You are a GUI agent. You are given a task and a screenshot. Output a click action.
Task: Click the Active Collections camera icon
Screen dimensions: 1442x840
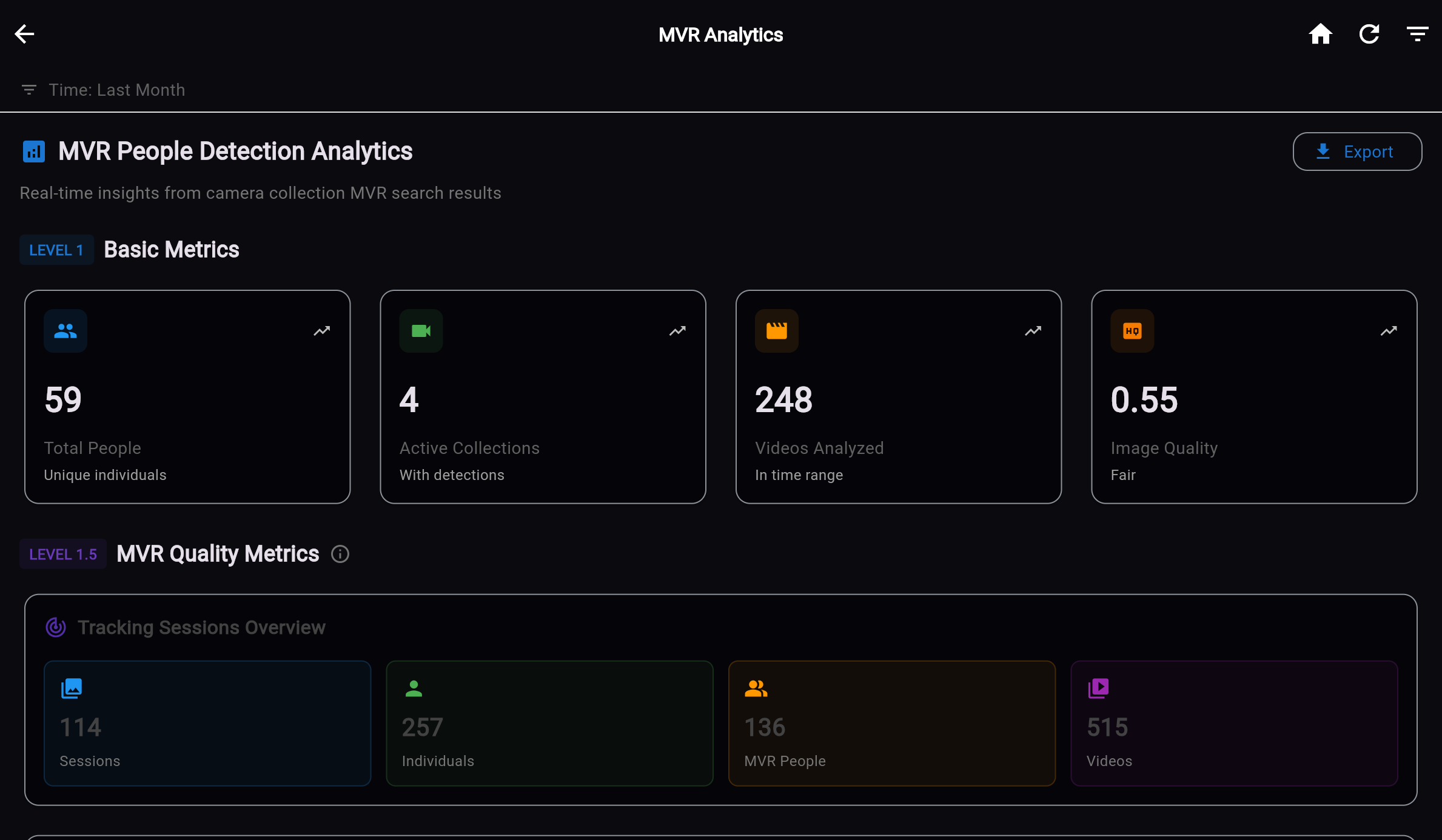[420, 330]
